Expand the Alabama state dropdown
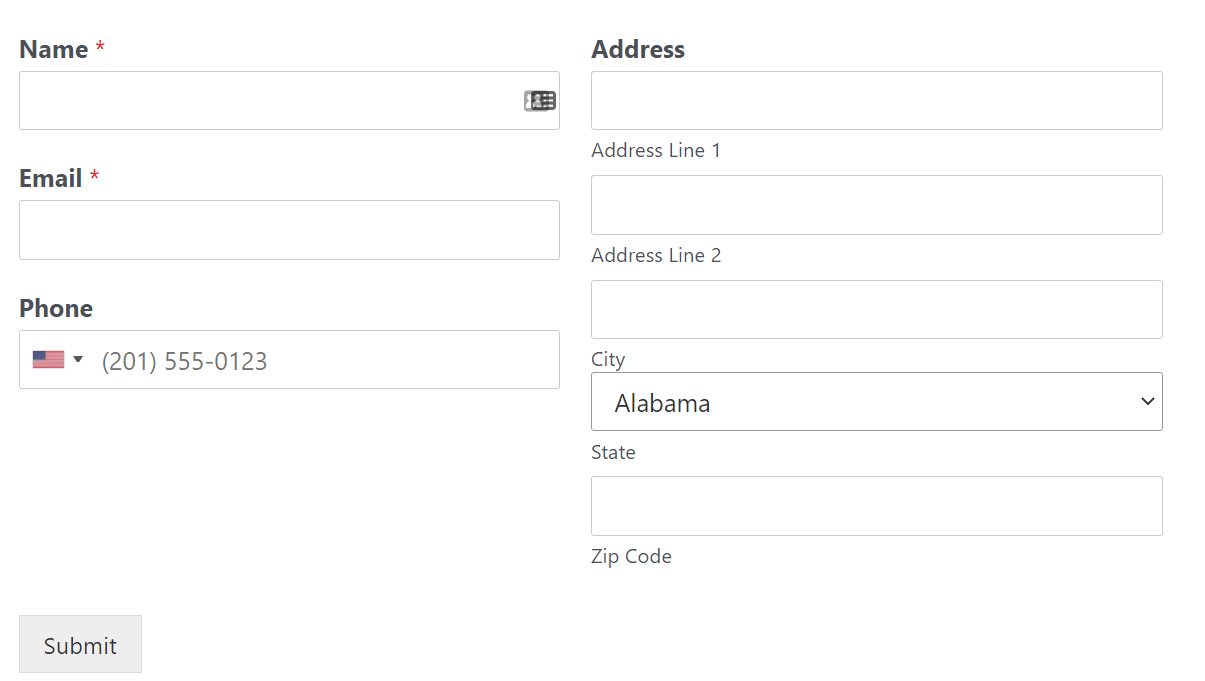Viewport: 1205px width, 681px height. click(x=876, y=402)
